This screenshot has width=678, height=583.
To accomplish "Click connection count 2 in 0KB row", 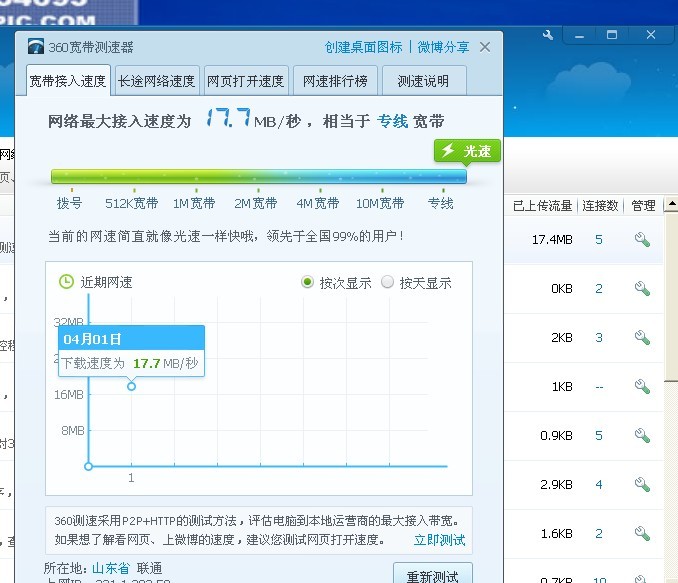I will point(599,288).
